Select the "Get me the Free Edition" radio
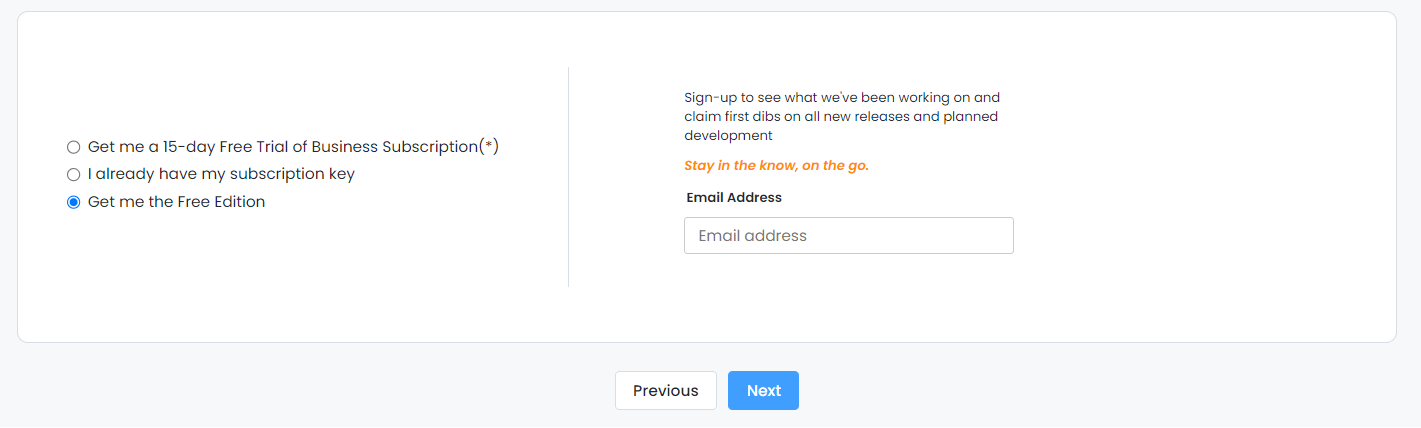The height and width of the screenshot is (428, 1421). coord(73,202)
